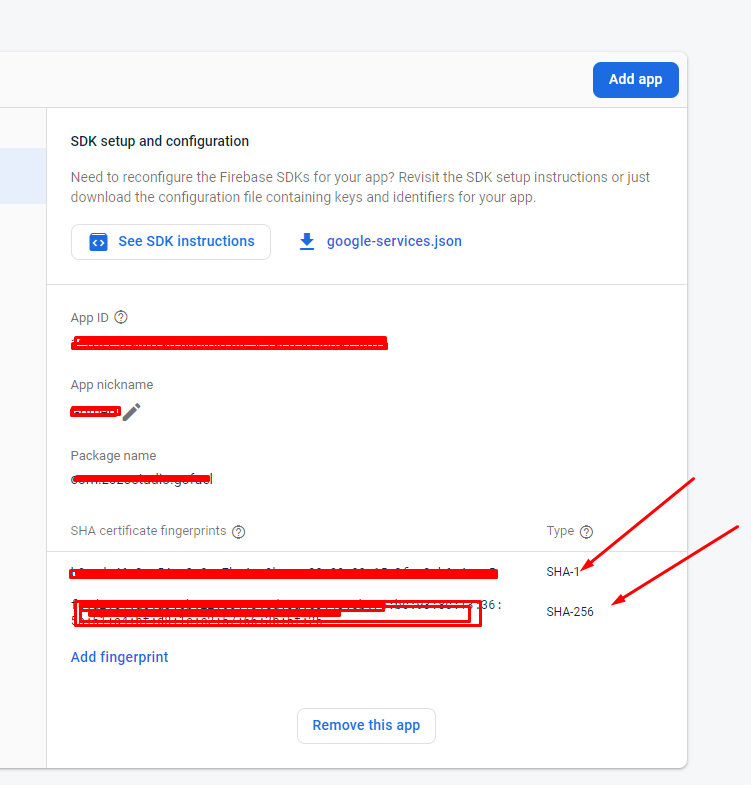Viewport: 753px width, 788px height.
Task: Click the SDK setup and configuration heading
Action: (x=160, y=141)
